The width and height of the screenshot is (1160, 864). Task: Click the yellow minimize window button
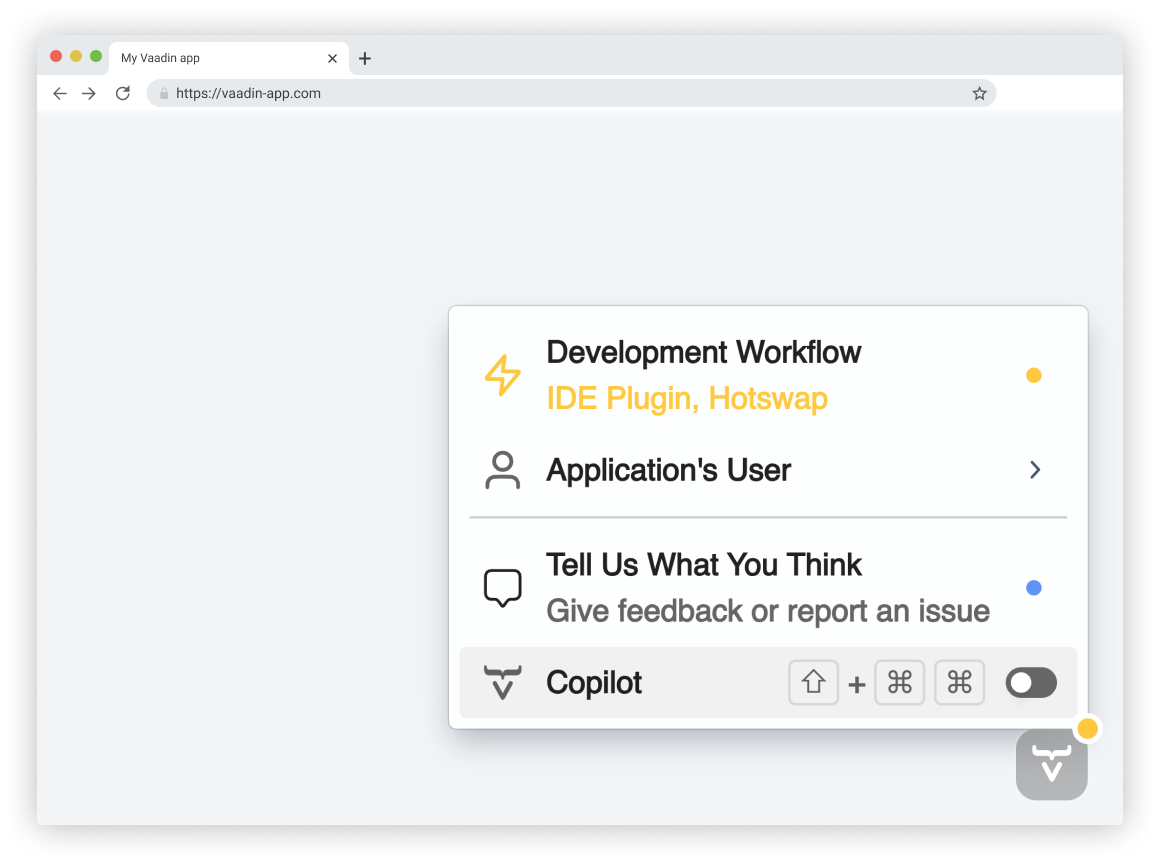(75, 56)
